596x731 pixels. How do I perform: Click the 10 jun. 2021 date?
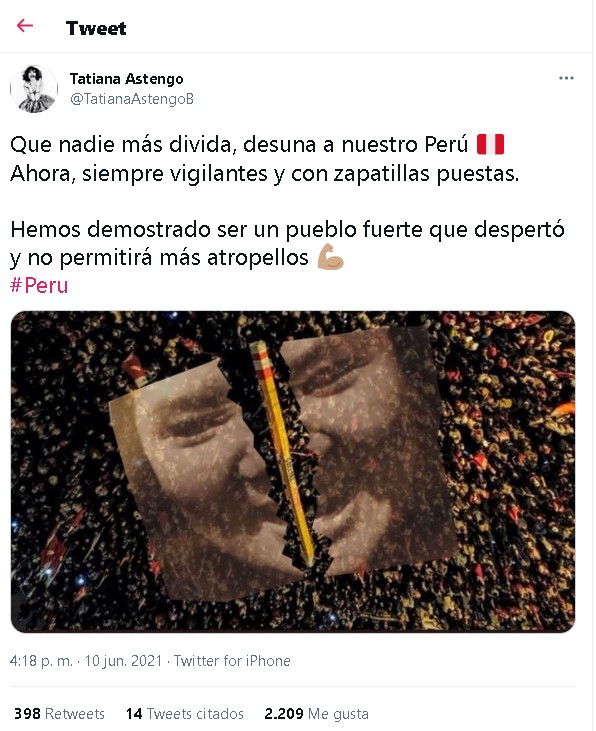[x=123, y=661]
